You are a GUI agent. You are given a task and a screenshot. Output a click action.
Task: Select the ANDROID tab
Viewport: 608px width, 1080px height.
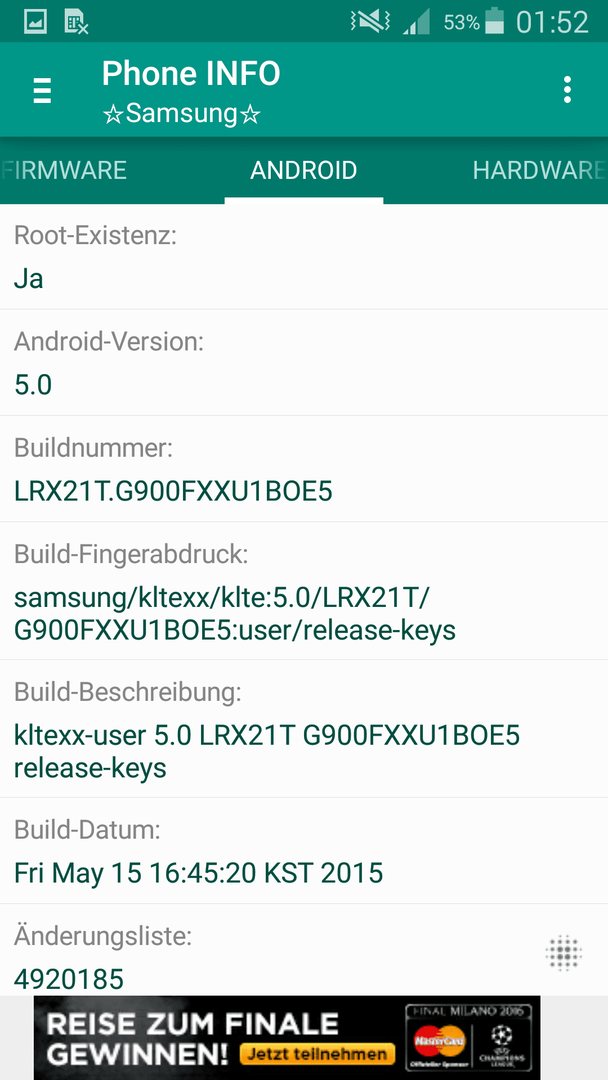(x=304, y=170)
